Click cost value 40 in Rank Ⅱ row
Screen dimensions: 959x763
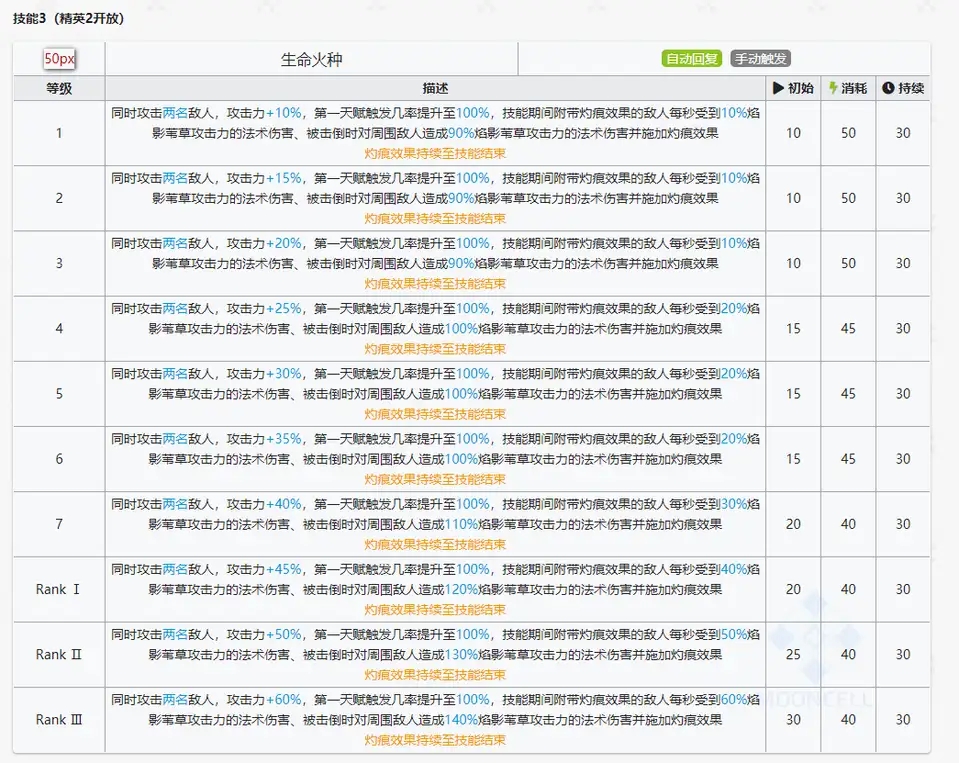(848, 655)
